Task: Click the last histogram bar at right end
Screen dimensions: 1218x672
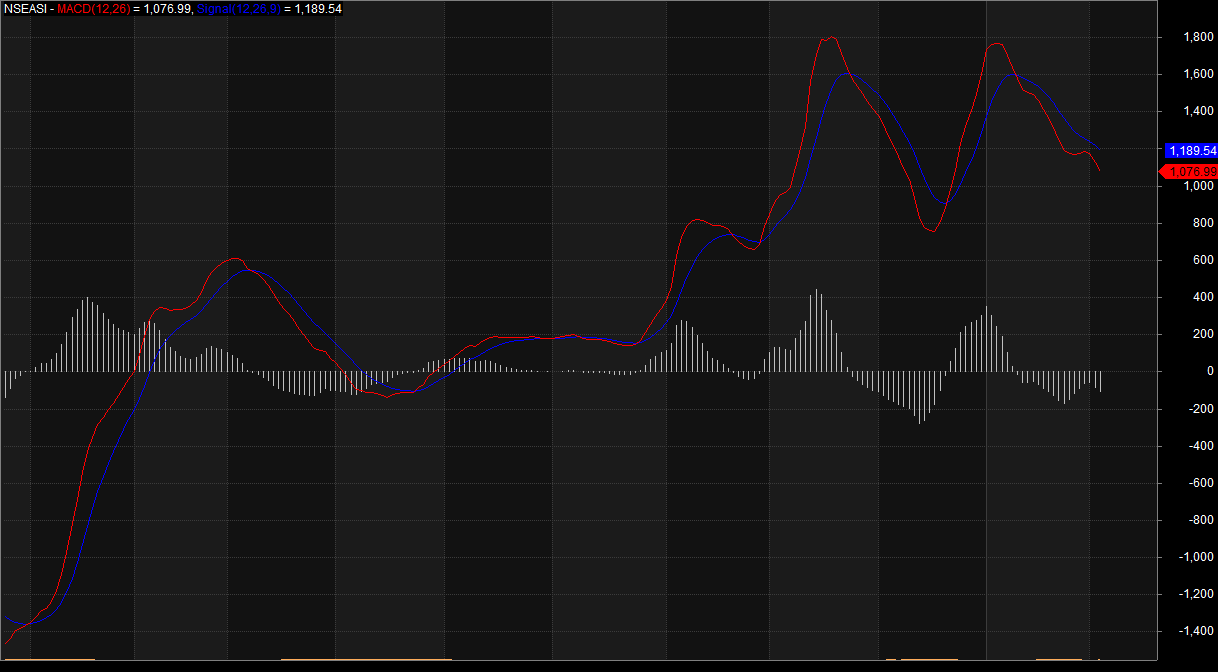Action: [1100, 381]
